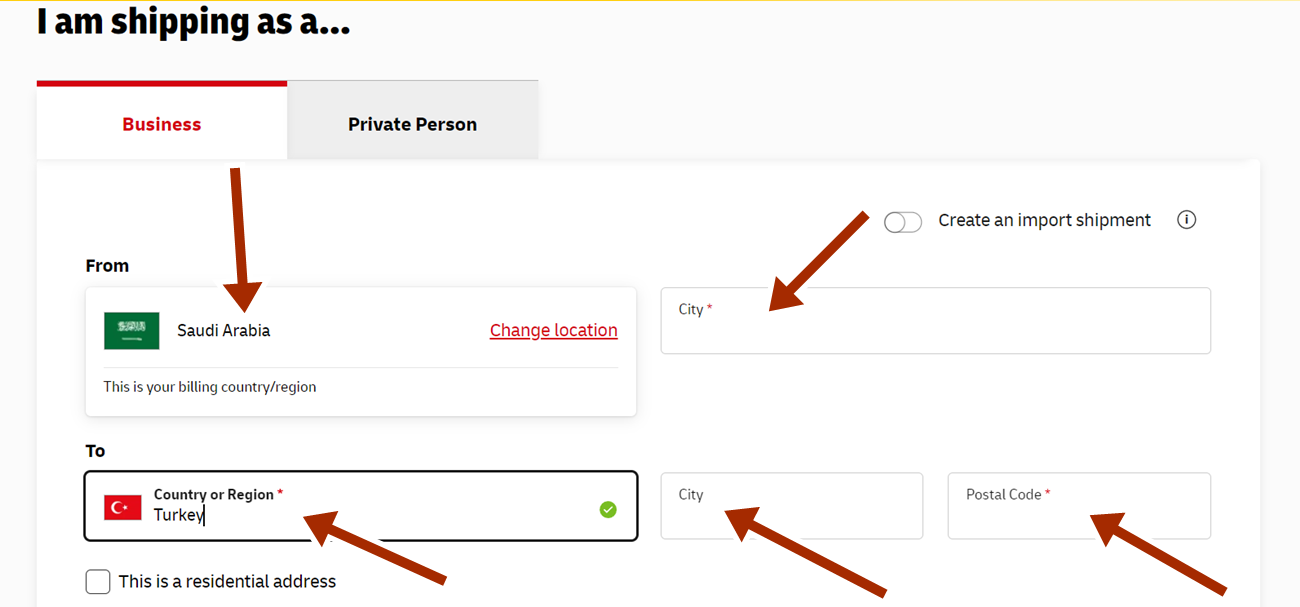Click the Change location link
This screenshot has width=1300, height=607.
(x=553, y=330)
